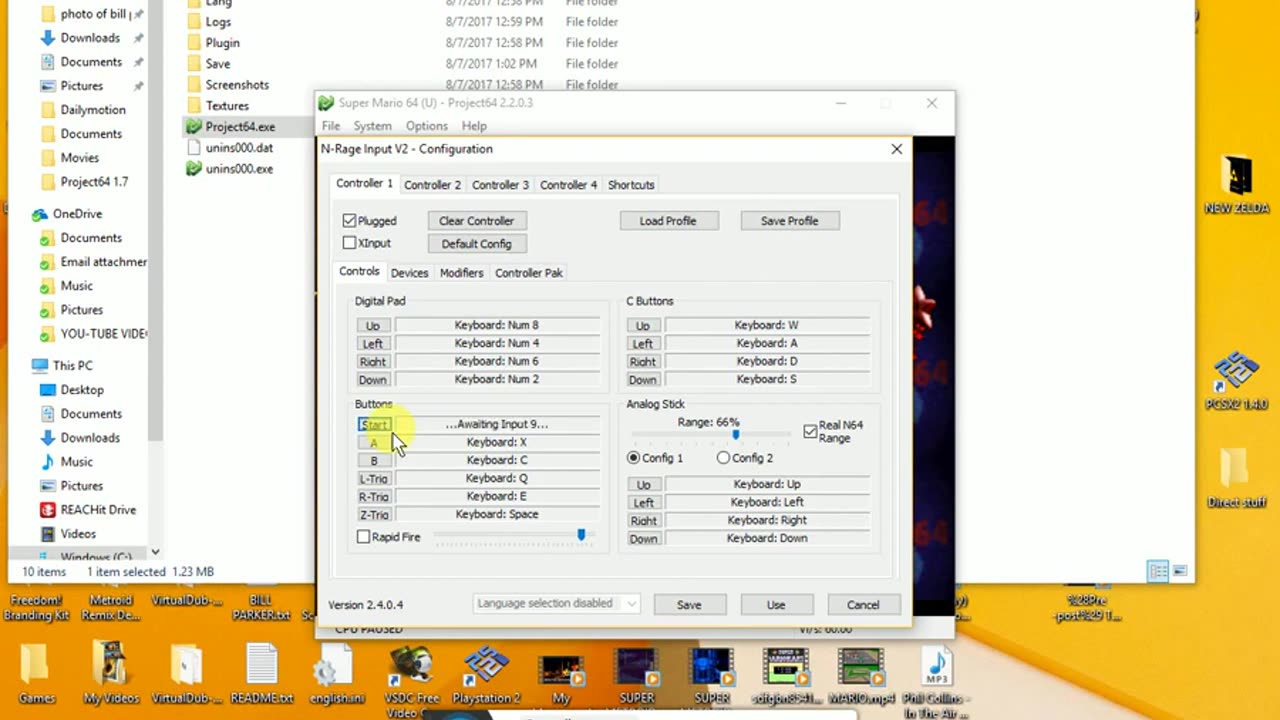Toggle the Rapid Fire checkbox

pyautogui.click(x=364, y=537)
